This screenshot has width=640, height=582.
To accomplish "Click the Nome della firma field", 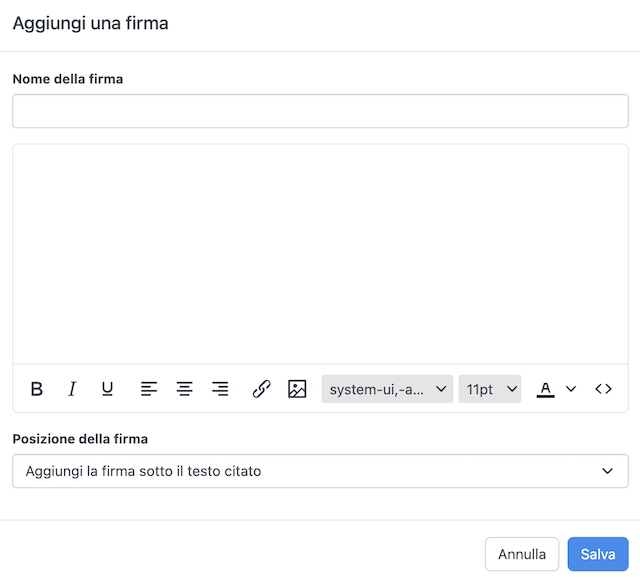I will [320, 111].
